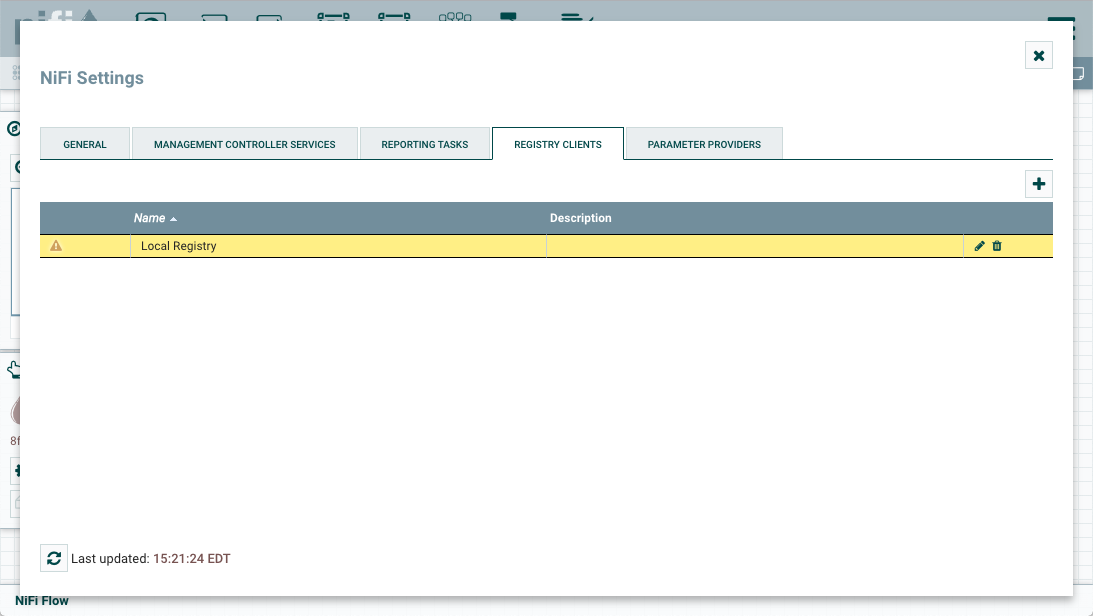Click the warning icon on Local Registry
Viewport: 1093px width, 616px height.
56,246
